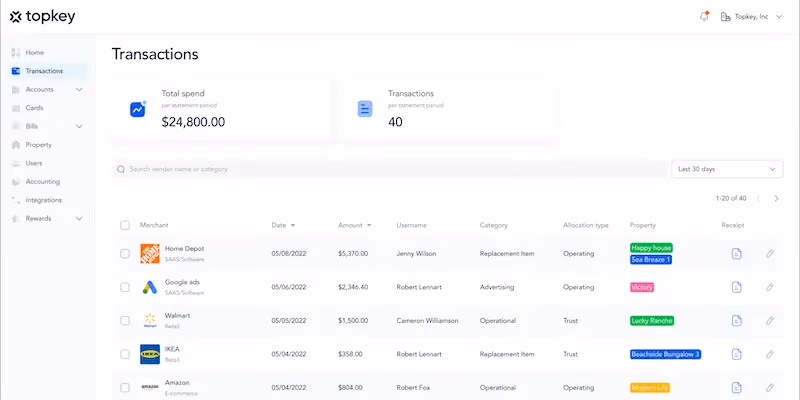Screen dimensions: 800x400
Task: Edit the IKEA transaction pencil
Action: tap(770, 354)
